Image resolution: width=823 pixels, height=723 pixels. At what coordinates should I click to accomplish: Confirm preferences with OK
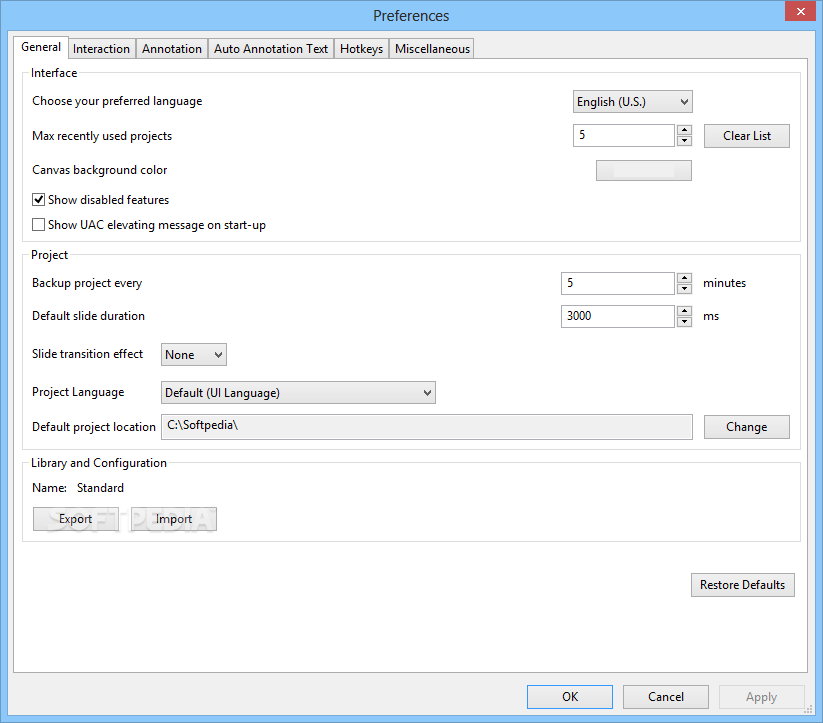point(570,697)
